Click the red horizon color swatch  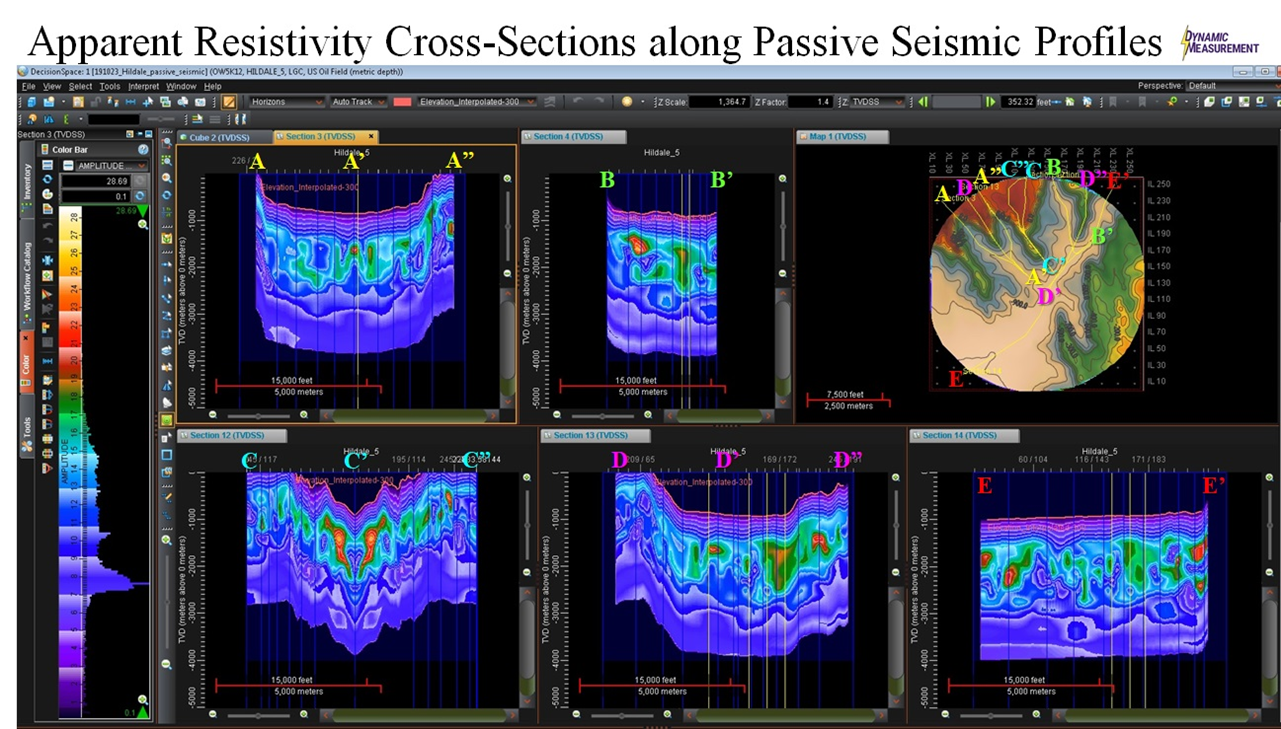coord(402,102)
